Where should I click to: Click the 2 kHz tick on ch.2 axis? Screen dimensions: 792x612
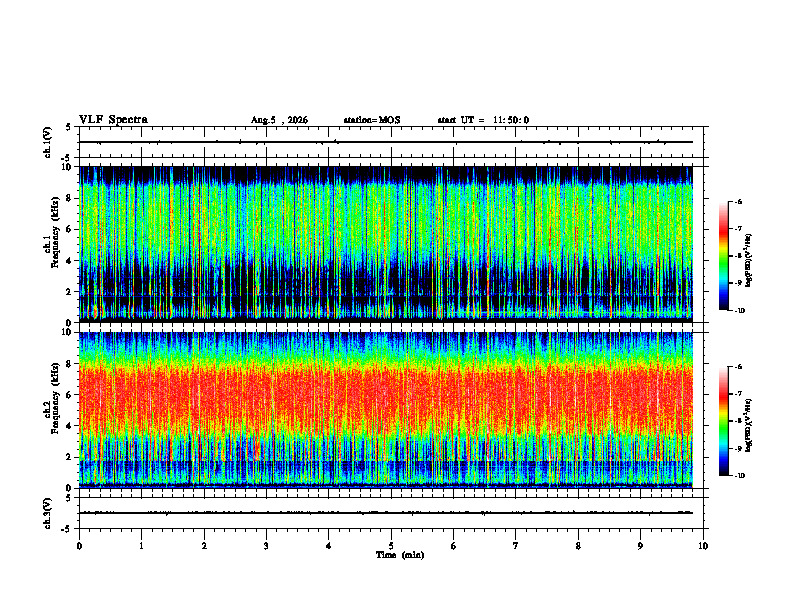pyautogui.click(x=68, y=457)
